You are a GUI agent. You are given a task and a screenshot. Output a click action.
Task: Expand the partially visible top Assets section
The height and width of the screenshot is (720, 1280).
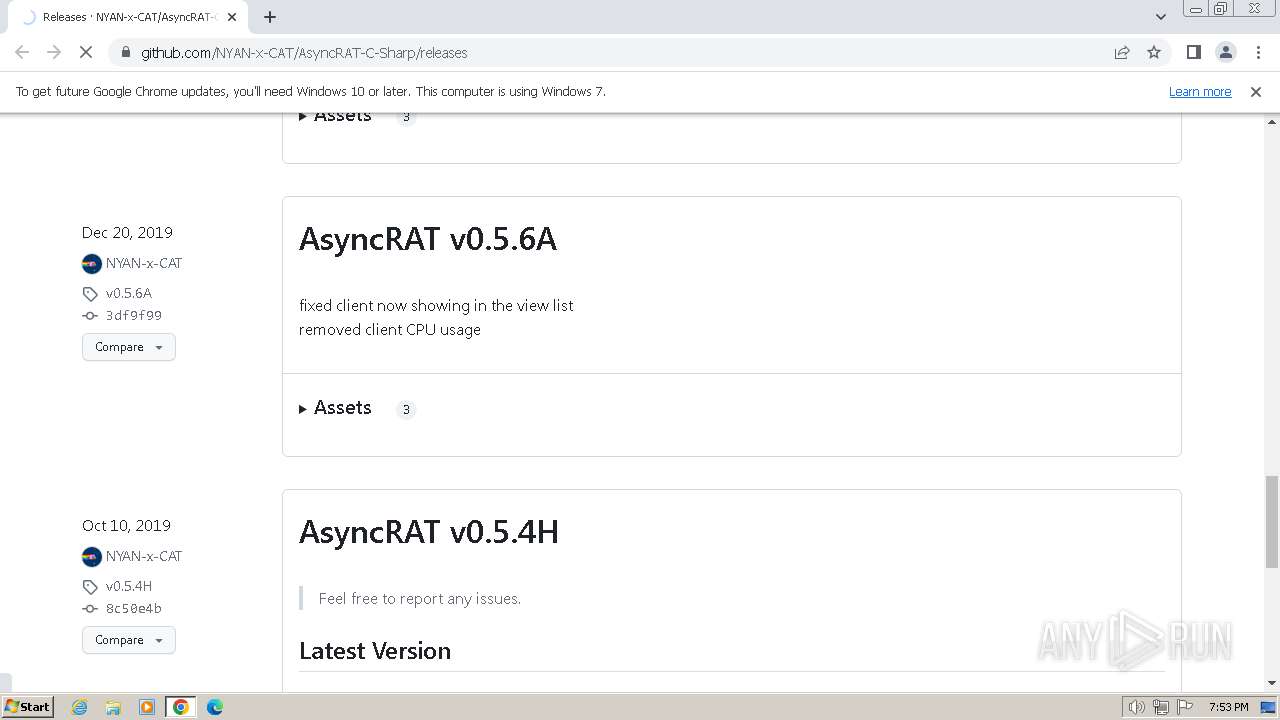[335, 117]
